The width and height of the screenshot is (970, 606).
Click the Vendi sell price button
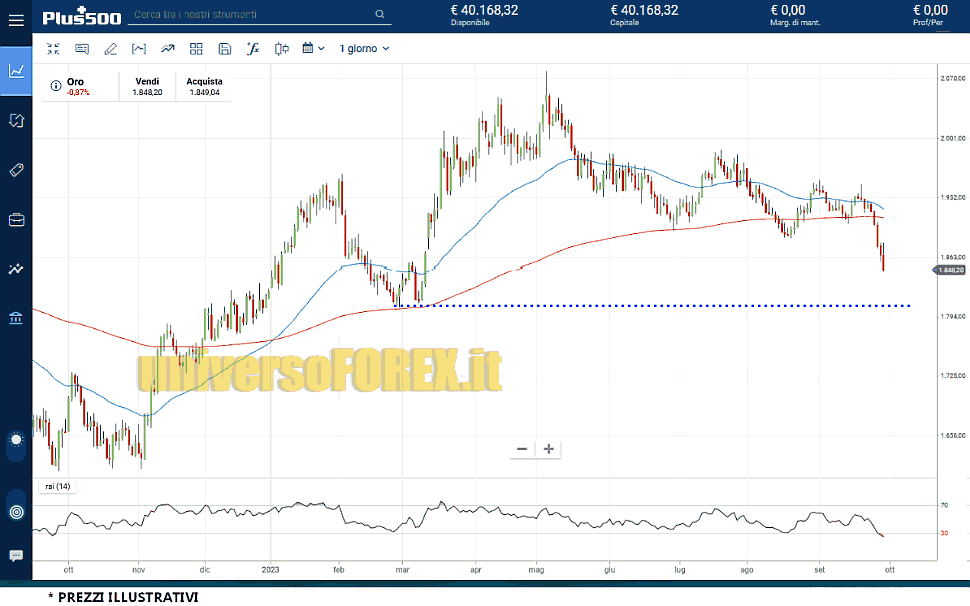point(147,87)
